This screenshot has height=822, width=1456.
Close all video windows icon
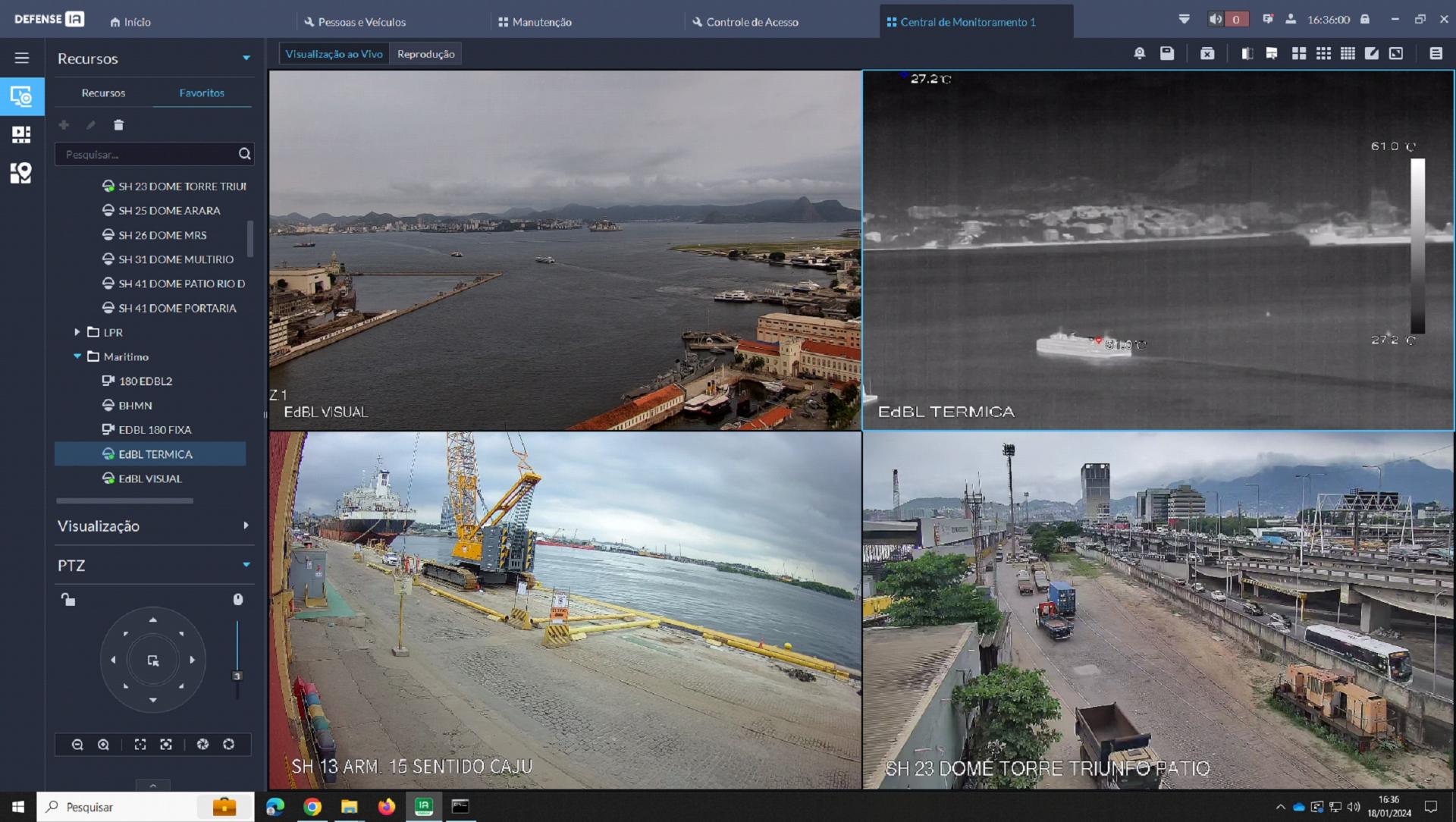1207,53
